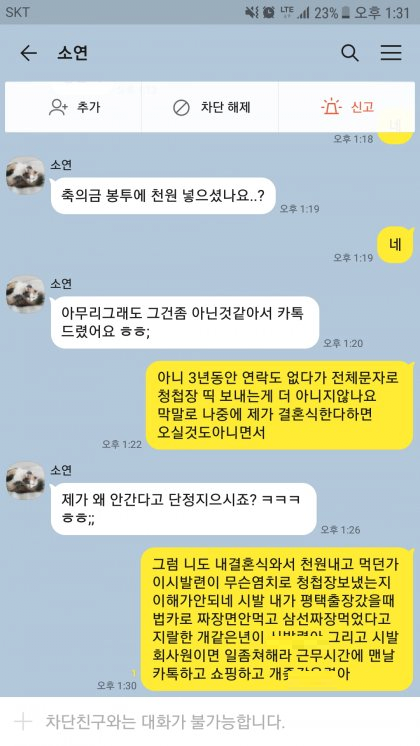Tap 소연 chat title
The width and height of the screenshot is (420, 746).
pyautogui.click(x=72, y=53)
